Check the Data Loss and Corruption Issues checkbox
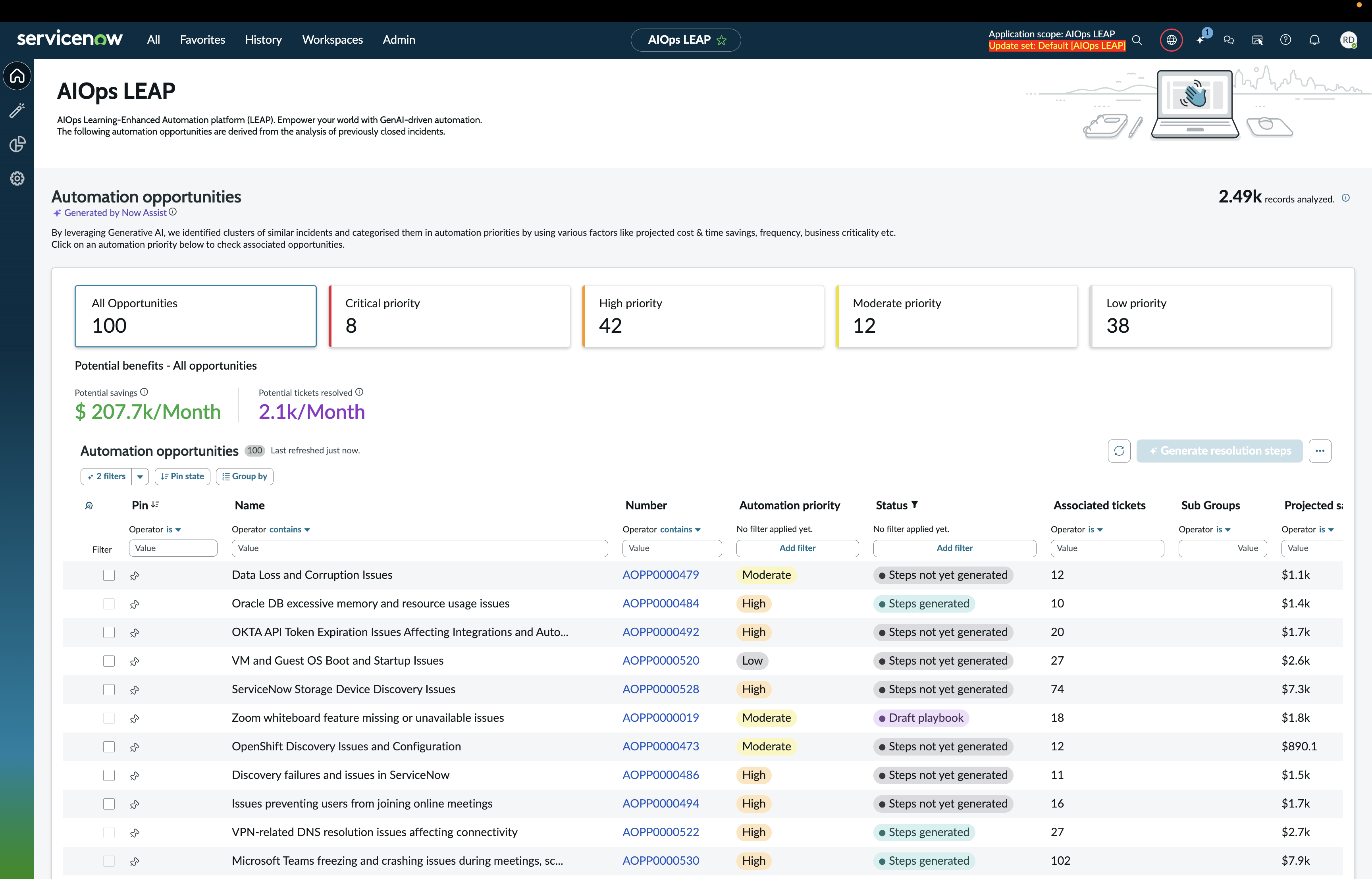 [109, 575]
